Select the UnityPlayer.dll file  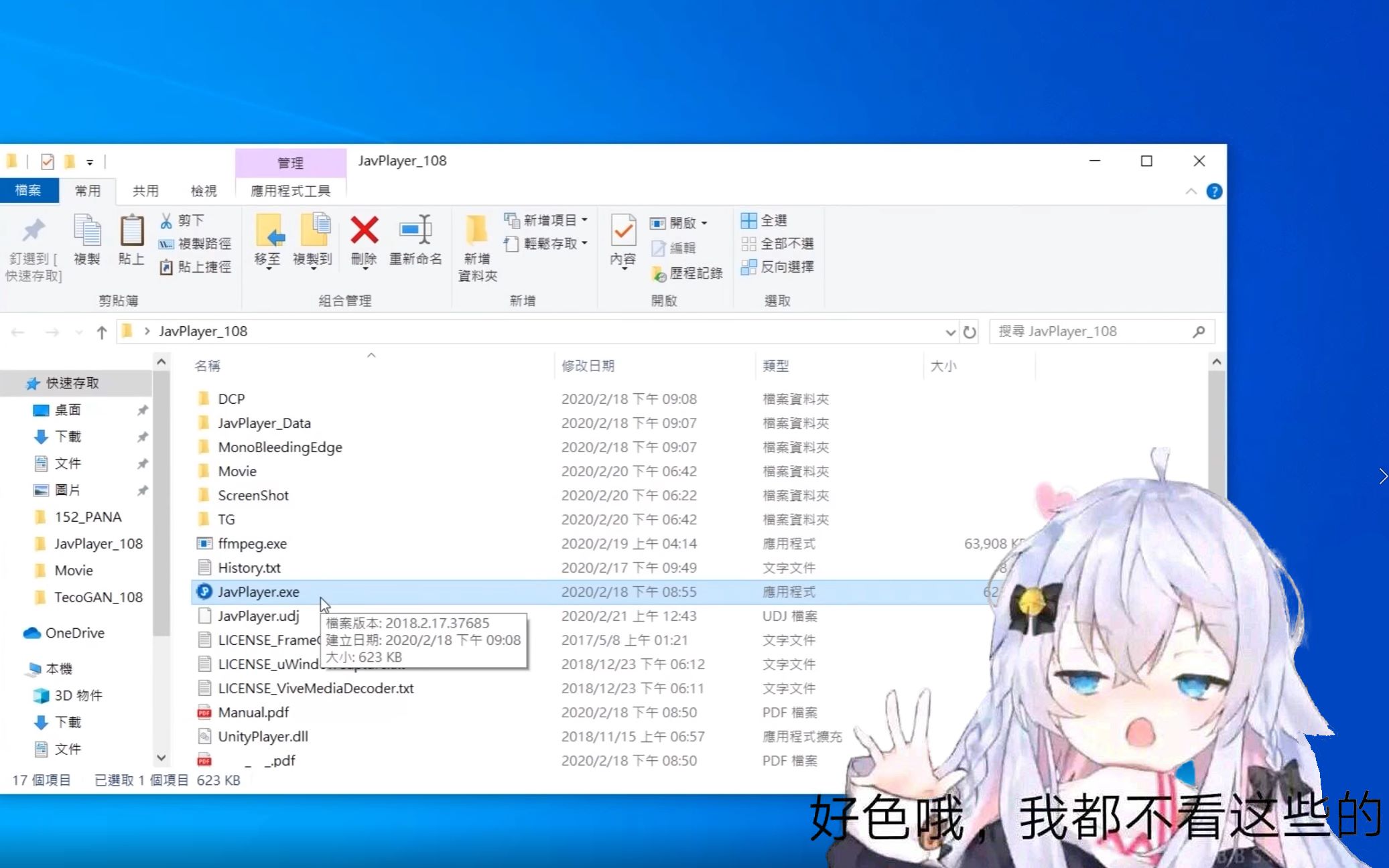pyautogui.click(x=263, y=737)
